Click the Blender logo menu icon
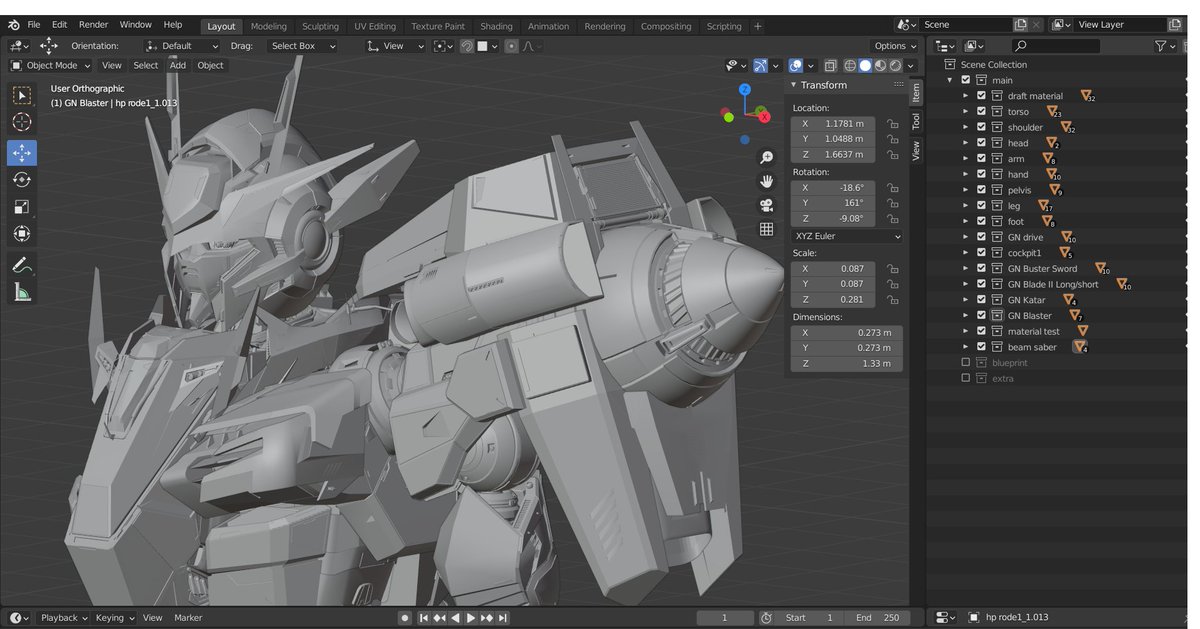1200x629 pixels. click(14, 25)
